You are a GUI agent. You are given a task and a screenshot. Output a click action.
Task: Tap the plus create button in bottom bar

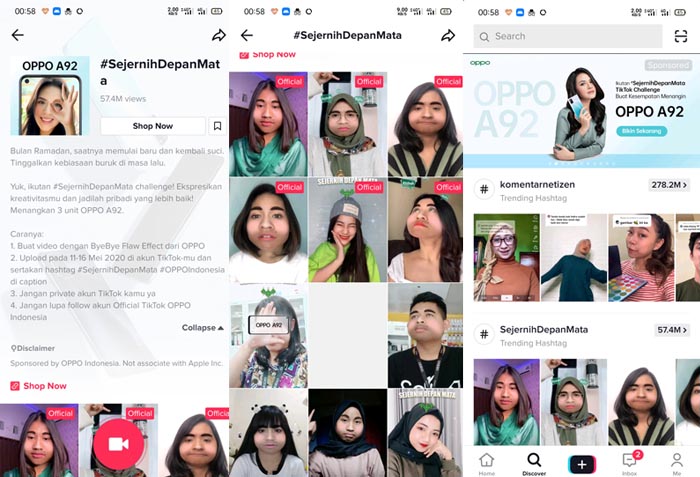tap(582, 464)
